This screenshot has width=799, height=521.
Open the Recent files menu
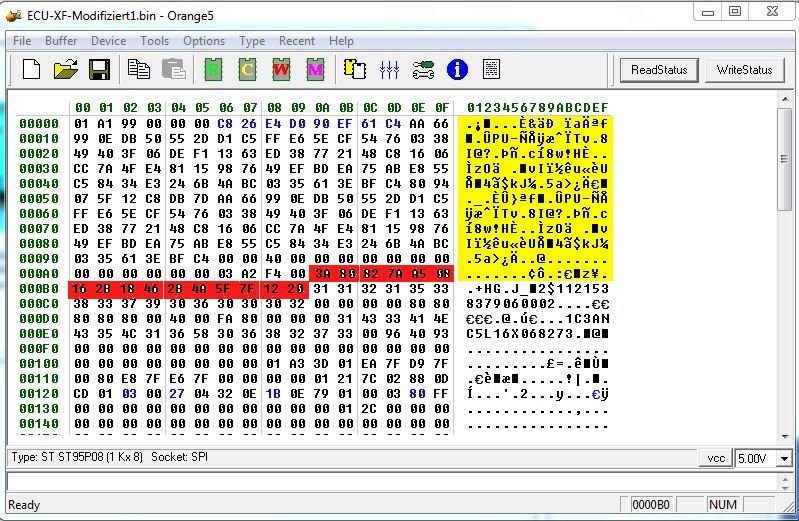[297, 41]
